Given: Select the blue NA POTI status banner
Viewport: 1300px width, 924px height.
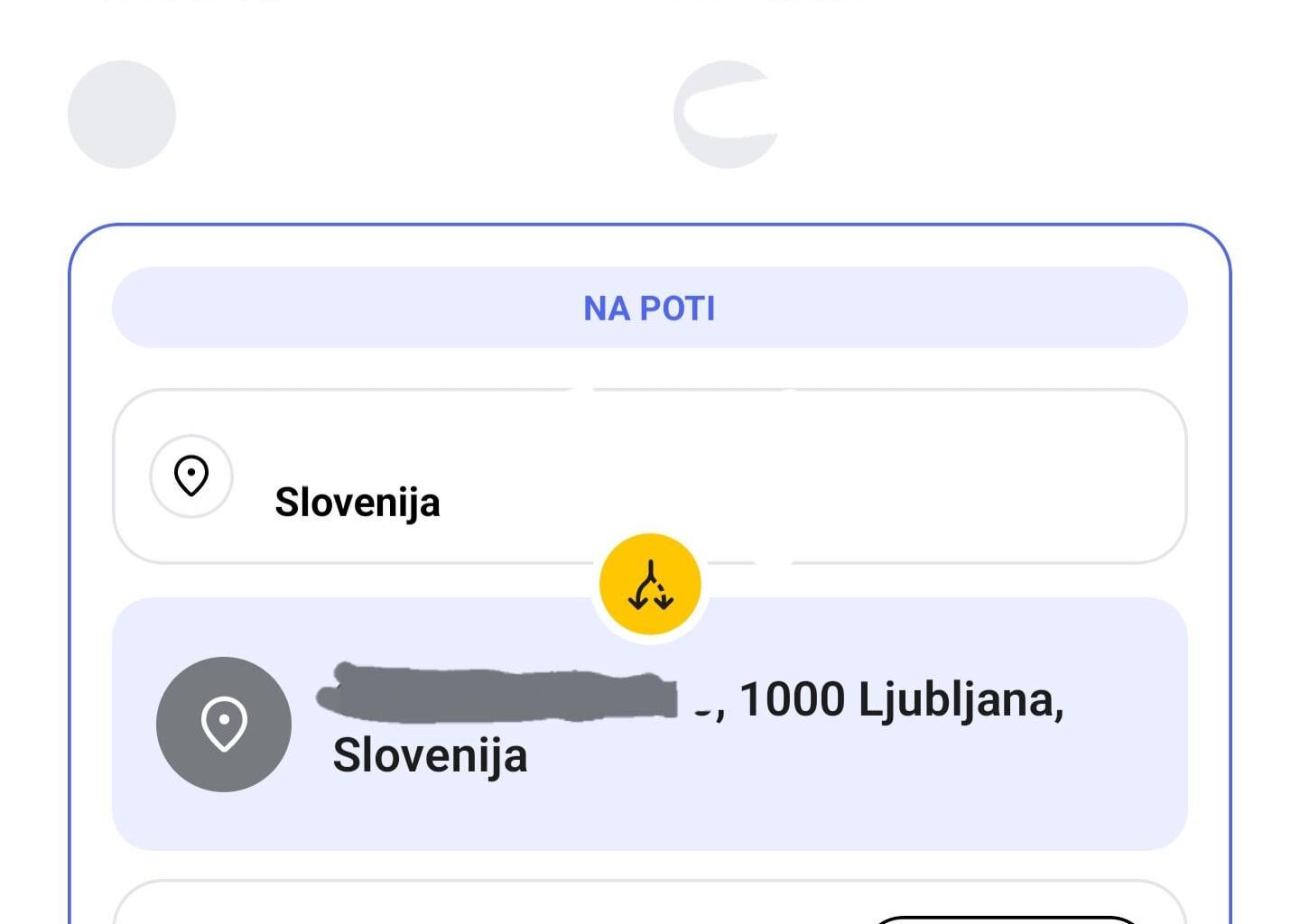Looking at the screenshot, I should tap(649, 309).
